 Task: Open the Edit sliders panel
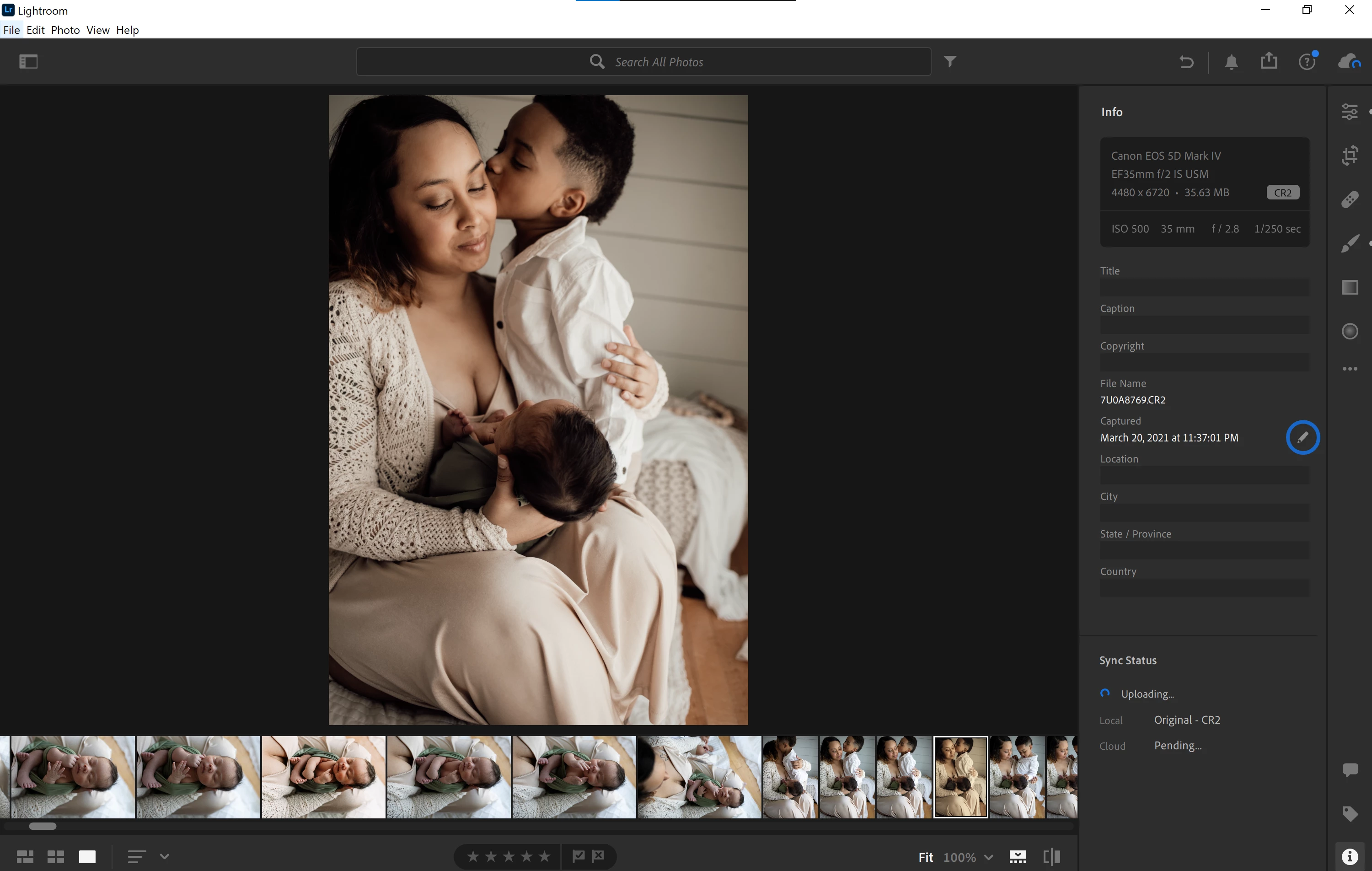(x=1349, y=112)
